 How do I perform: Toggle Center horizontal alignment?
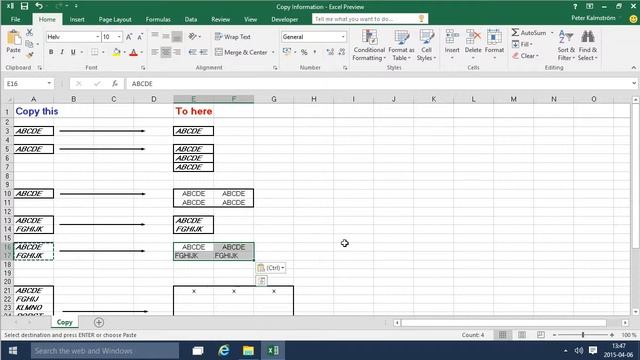click(166, 52)
